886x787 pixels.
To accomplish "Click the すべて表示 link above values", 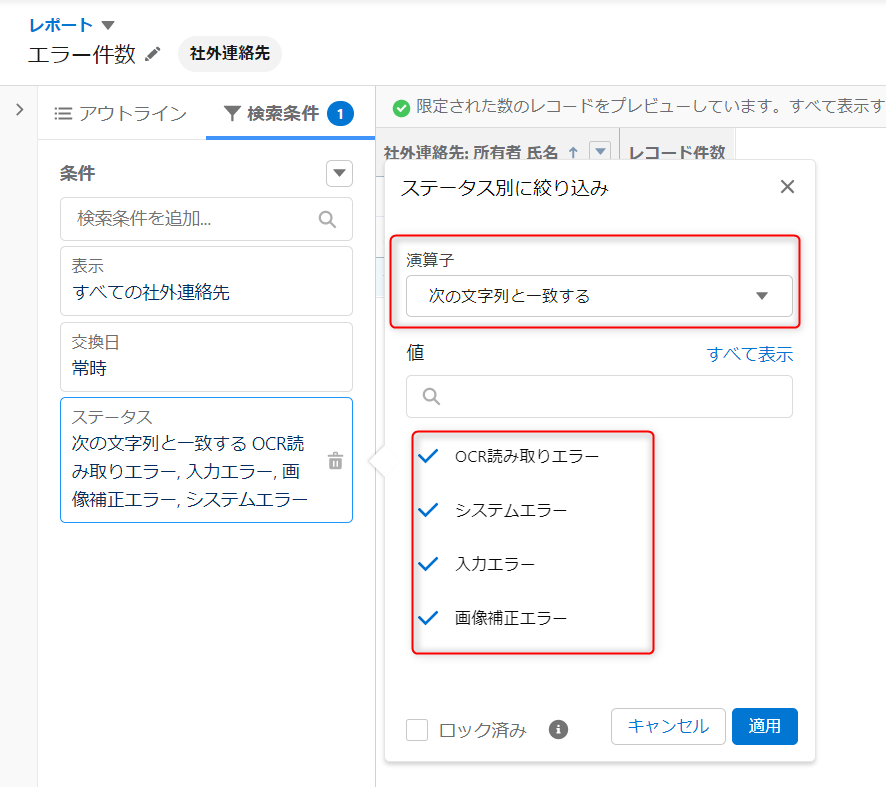I will [x=750, y=354].
